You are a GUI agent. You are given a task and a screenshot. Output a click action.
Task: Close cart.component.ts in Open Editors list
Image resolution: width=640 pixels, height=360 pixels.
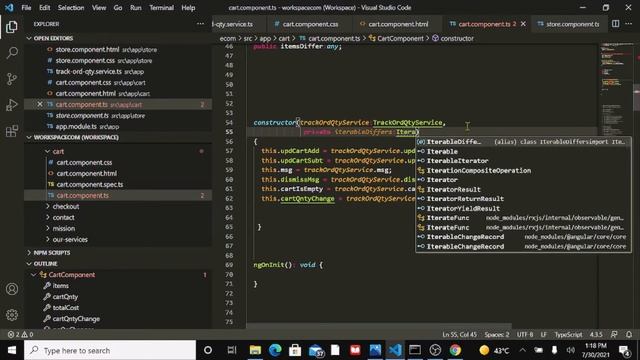[40, 104]
